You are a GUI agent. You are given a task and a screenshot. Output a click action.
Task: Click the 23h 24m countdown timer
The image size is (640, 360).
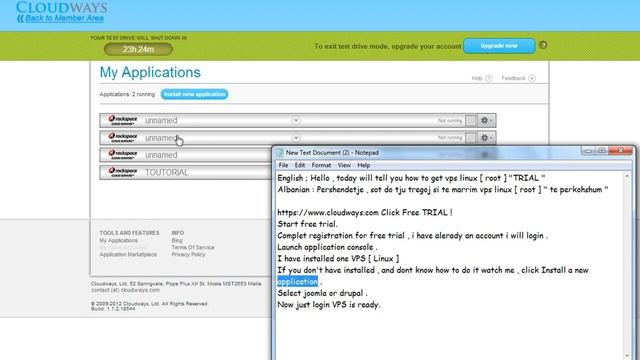tap(138, 49)
